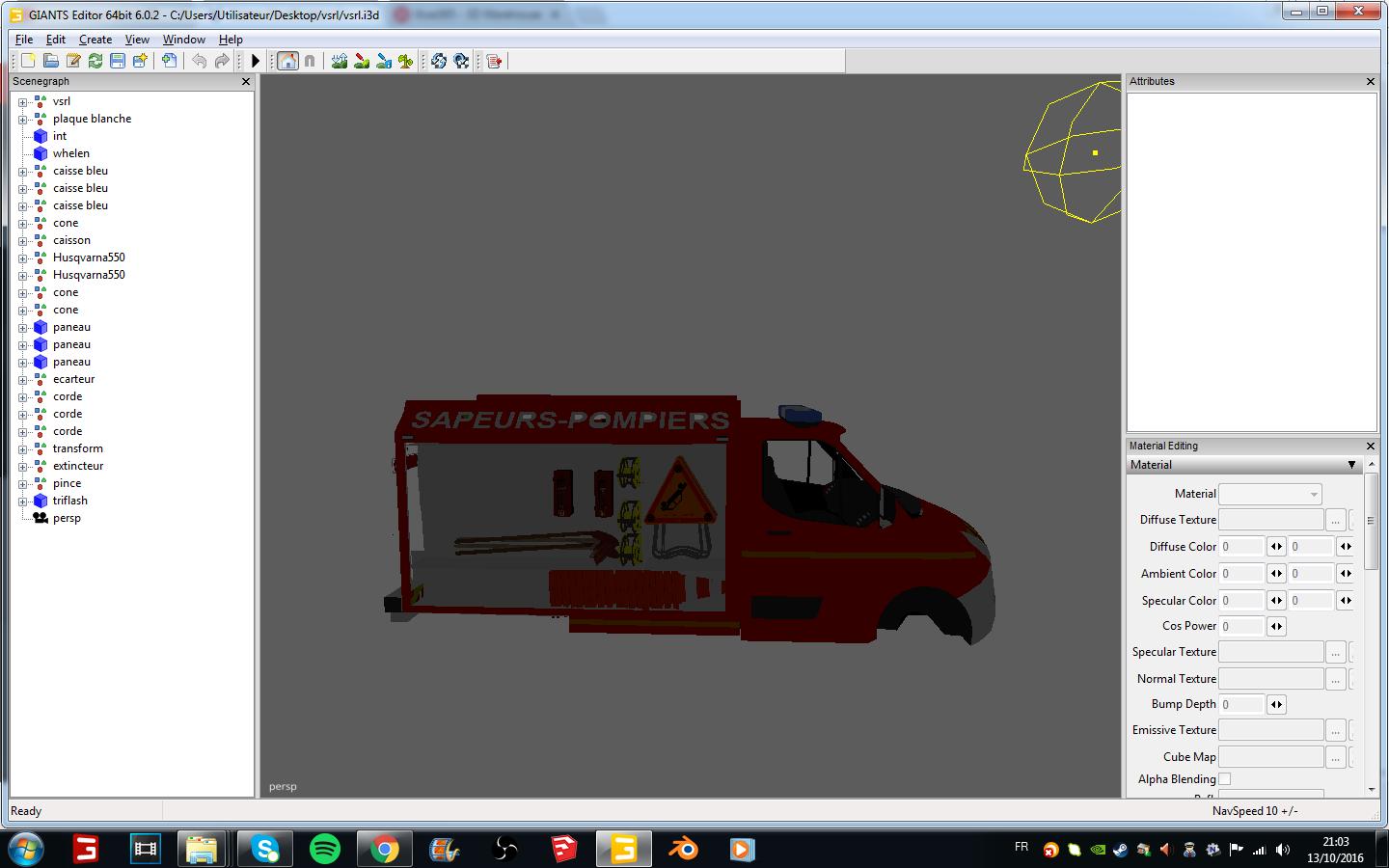Click the green reload arrows icon
The height and width of the screenshot is (868, 1389).
pos(95,61)
